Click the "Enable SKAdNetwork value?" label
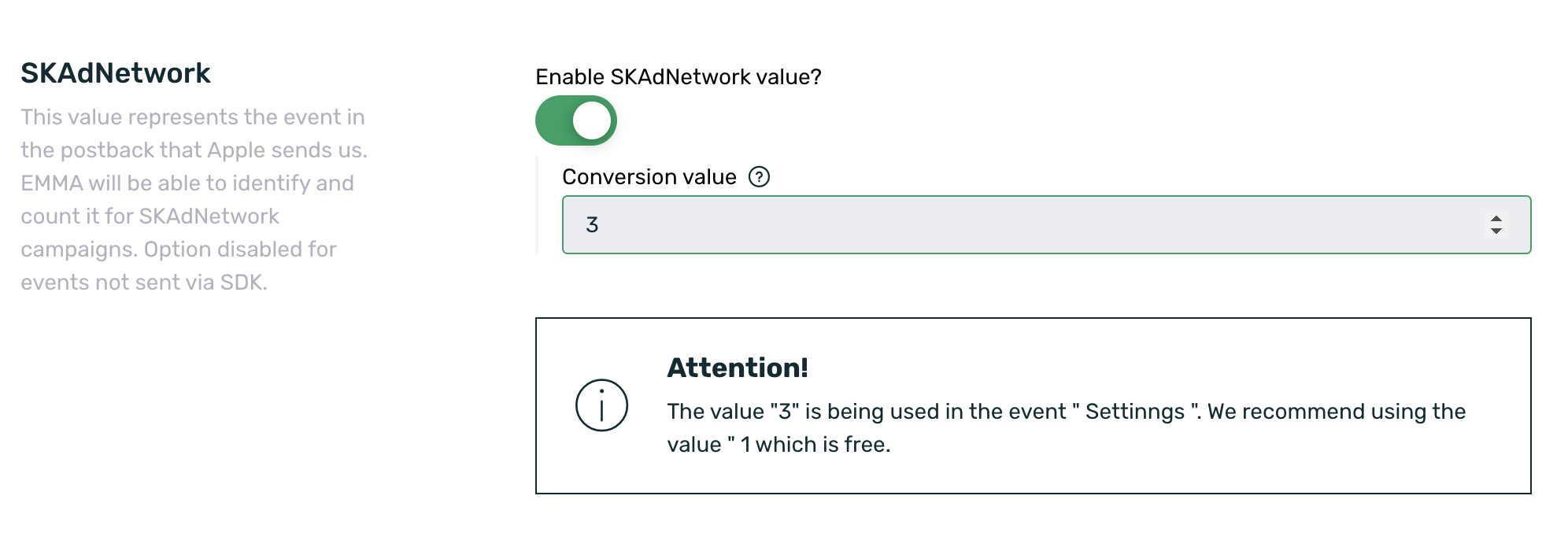Viewport: 1568px width, 540px height. click(678, 77)
